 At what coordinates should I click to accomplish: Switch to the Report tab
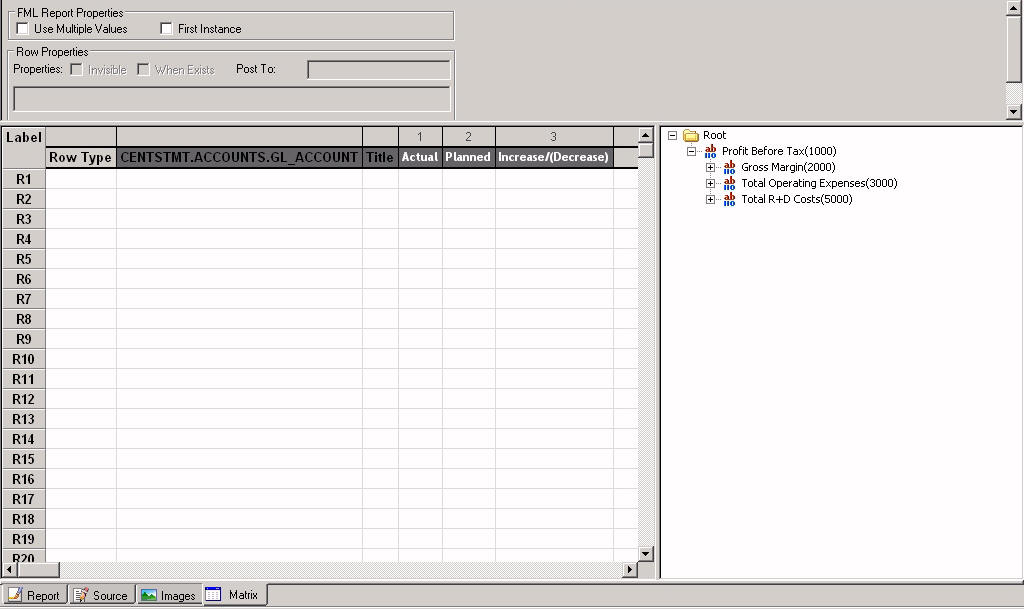pyautogui.click(x=35, y=595)
